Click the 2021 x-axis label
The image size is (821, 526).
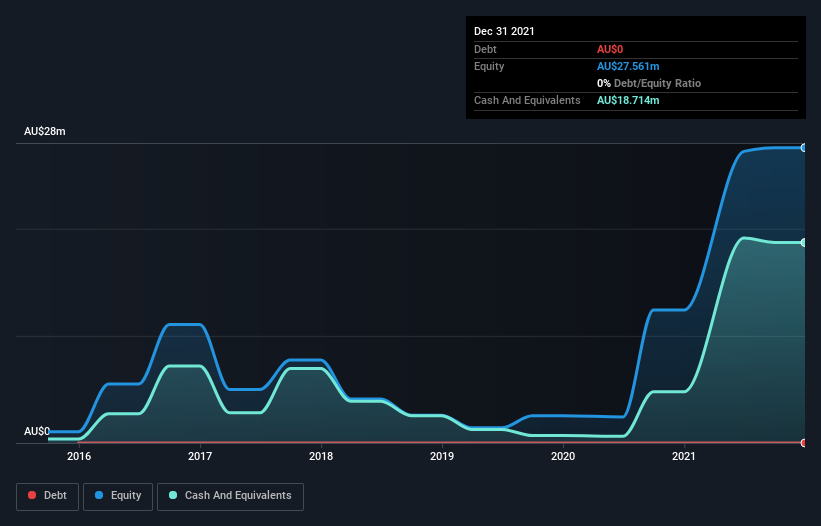[x=684, y=456]
